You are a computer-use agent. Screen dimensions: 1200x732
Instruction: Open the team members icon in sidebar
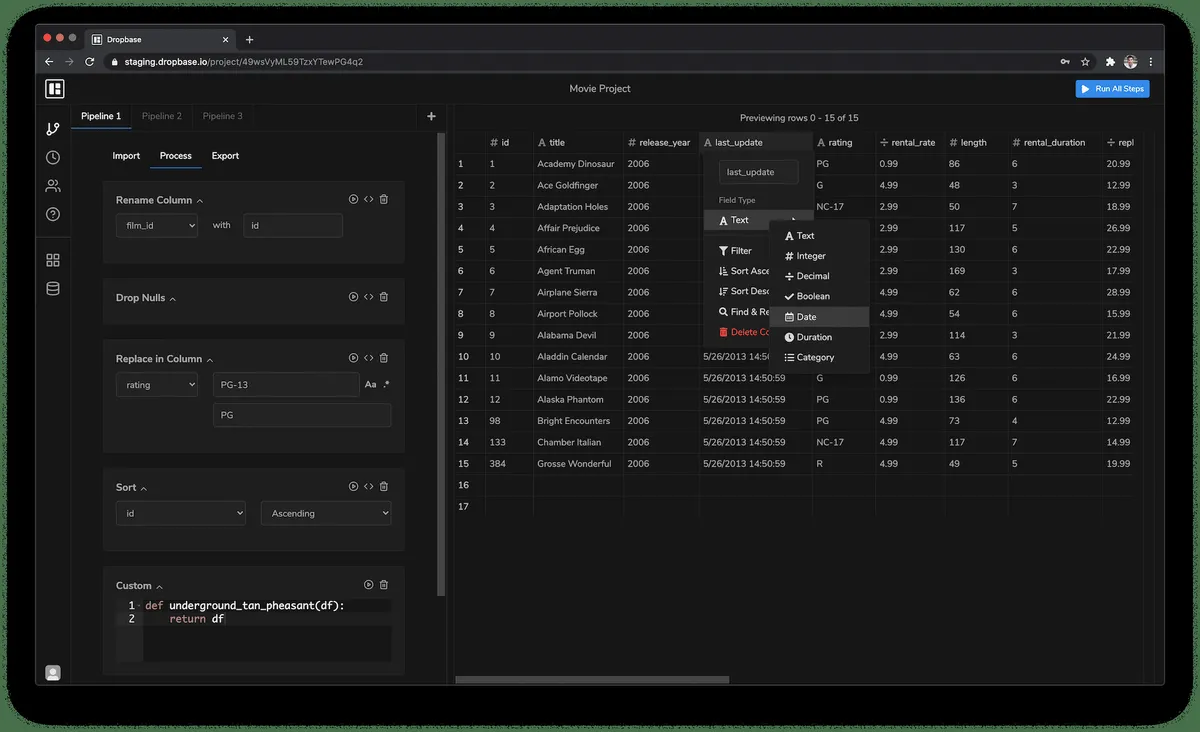53,186
